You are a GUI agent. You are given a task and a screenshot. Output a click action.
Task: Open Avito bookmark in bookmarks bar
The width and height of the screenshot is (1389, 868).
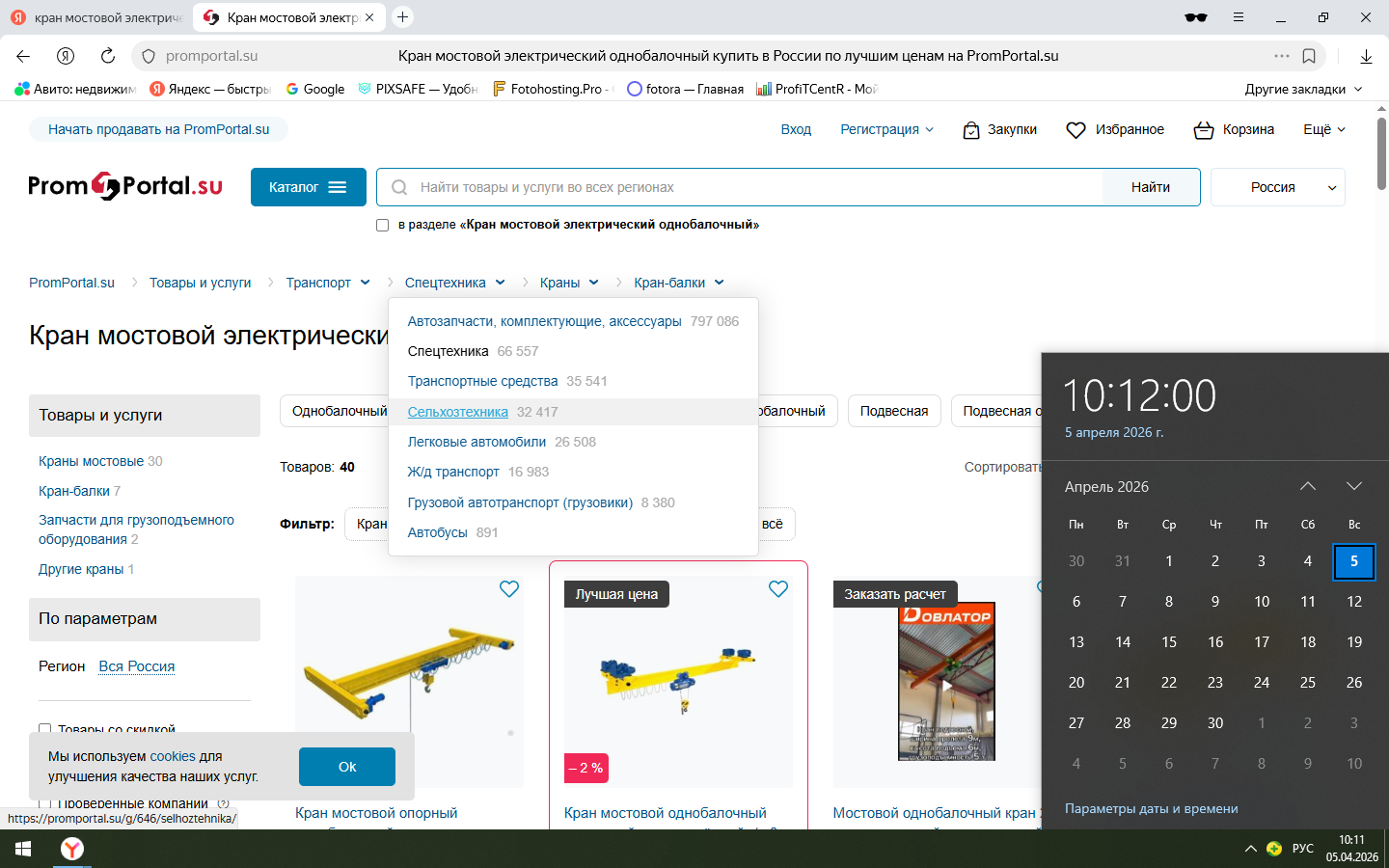click(x=76, y=89)
